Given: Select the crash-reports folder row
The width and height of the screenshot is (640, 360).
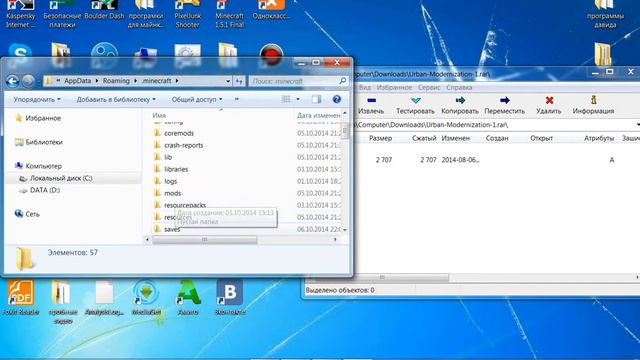Looking at the screenshot, I should 183,145.
